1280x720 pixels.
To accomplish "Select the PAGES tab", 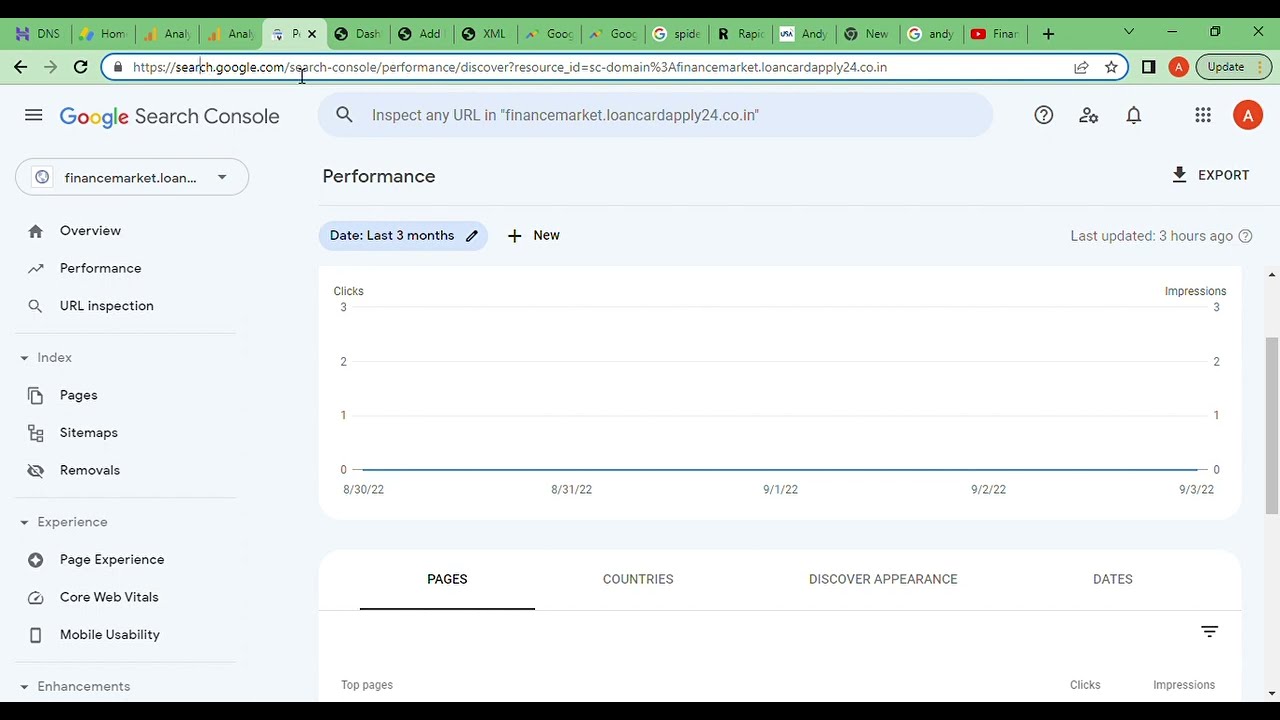I will click(x=447, y=579).
